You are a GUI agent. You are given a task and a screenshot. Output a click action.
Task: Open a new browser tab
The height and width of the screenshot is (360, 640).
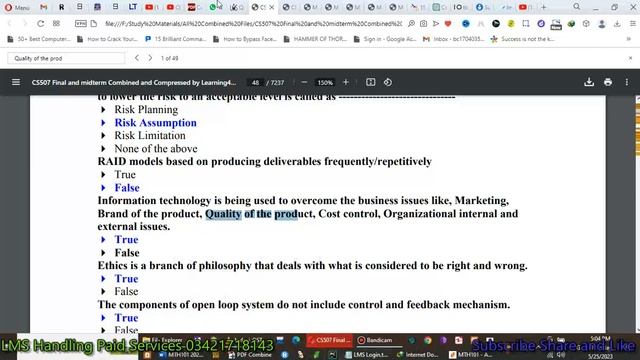(544, 7)
